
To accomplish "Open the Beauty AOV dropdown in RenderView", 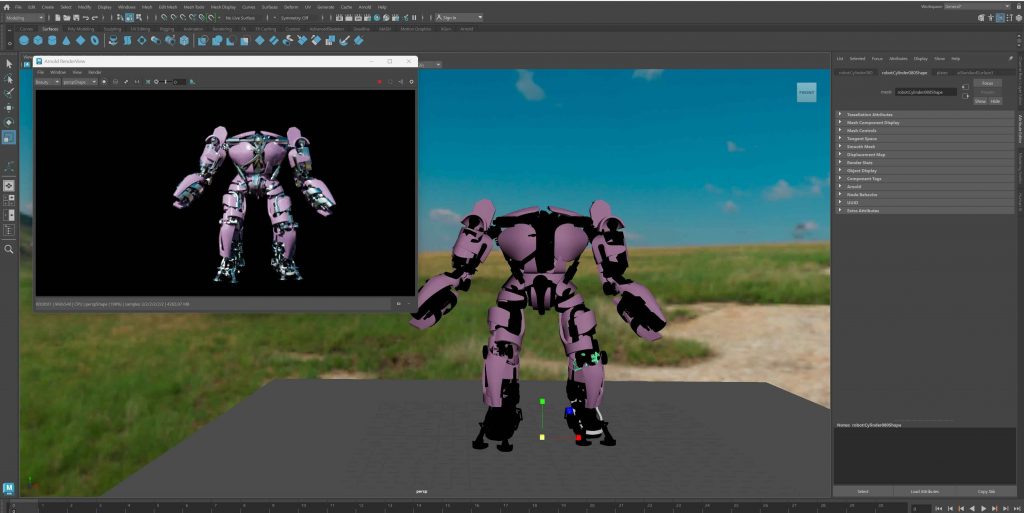I will (x=48, y=82).
